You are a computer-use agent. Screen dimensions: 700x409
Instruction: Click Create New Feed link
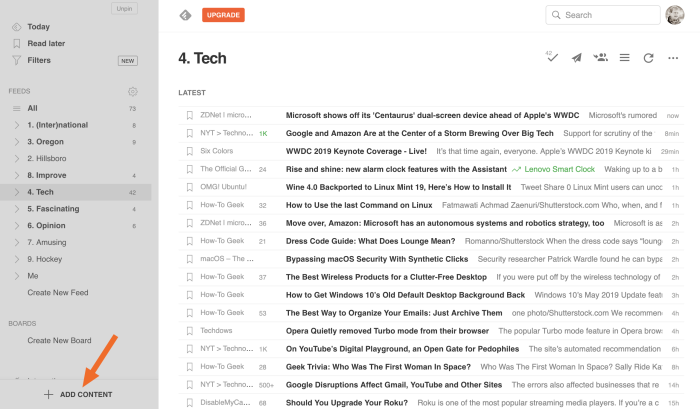tap(58, 292)
